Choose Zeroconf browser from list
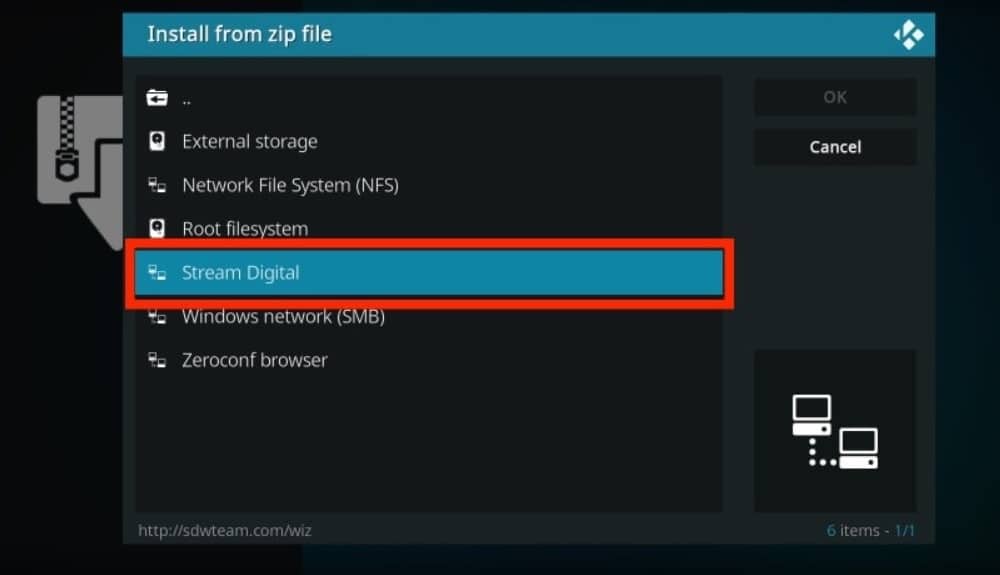This screenshot has height=575, width=1000. click(429, 360)
